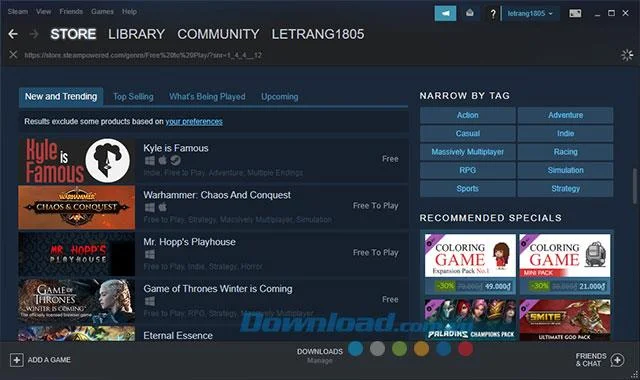Viewport: 640px width, 380px height.
Task: Narrow by the Casual tag
Action: 467,133
